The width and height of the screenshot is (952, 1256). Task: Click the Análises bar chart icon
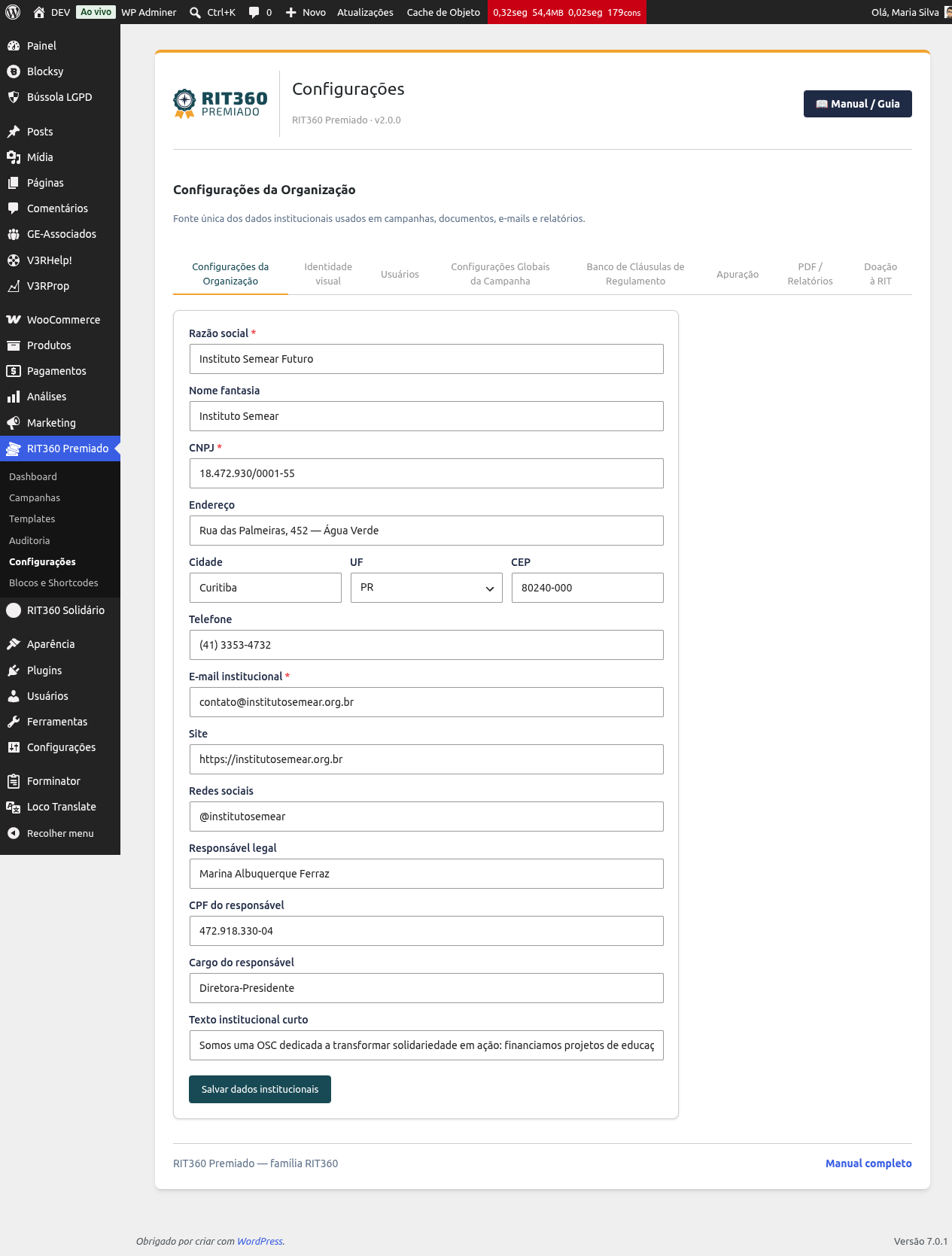coord(14,397)
